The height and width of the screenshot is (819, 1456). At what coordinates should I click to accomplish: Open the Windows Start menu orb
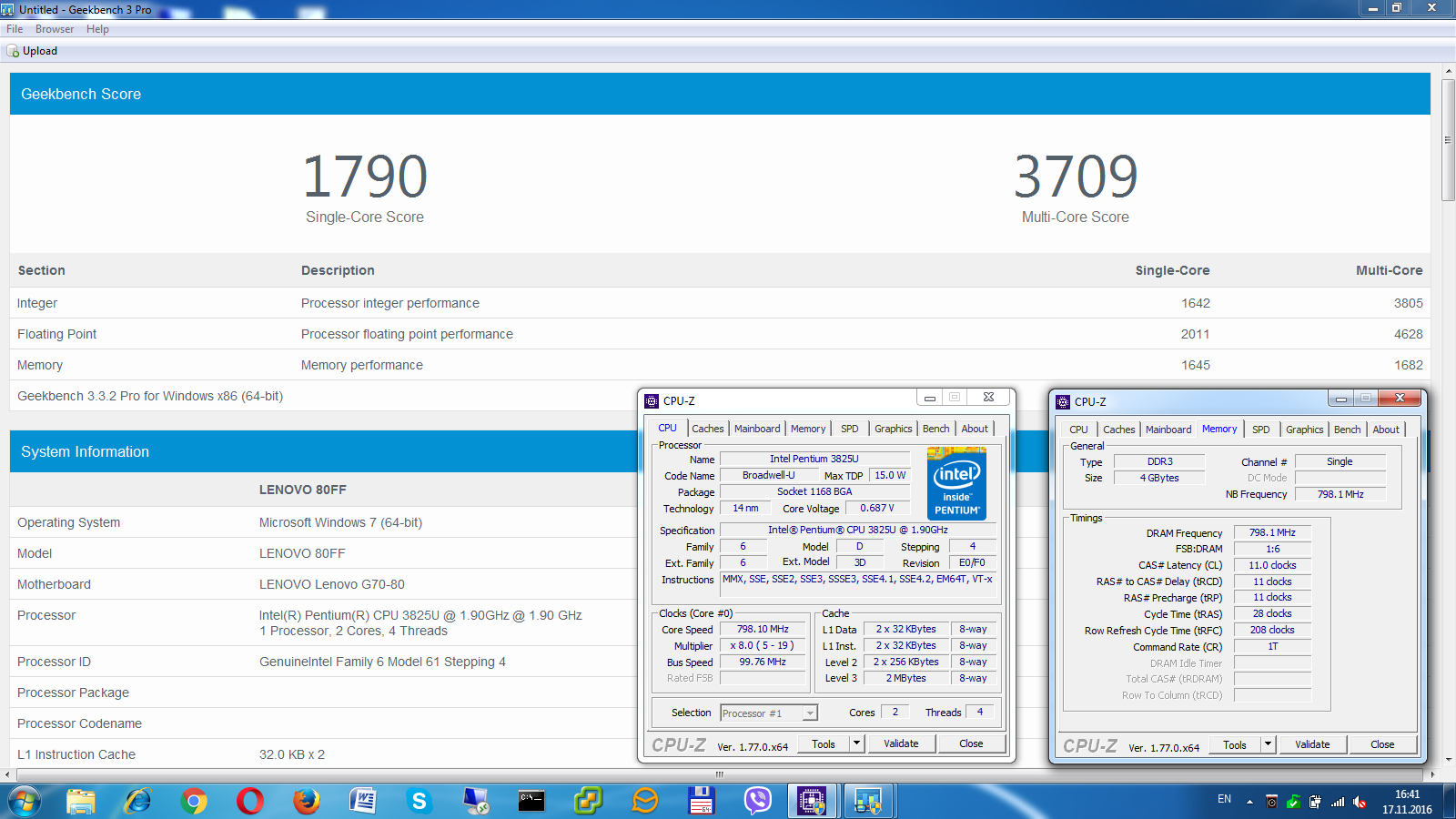[x=25, y=801]
